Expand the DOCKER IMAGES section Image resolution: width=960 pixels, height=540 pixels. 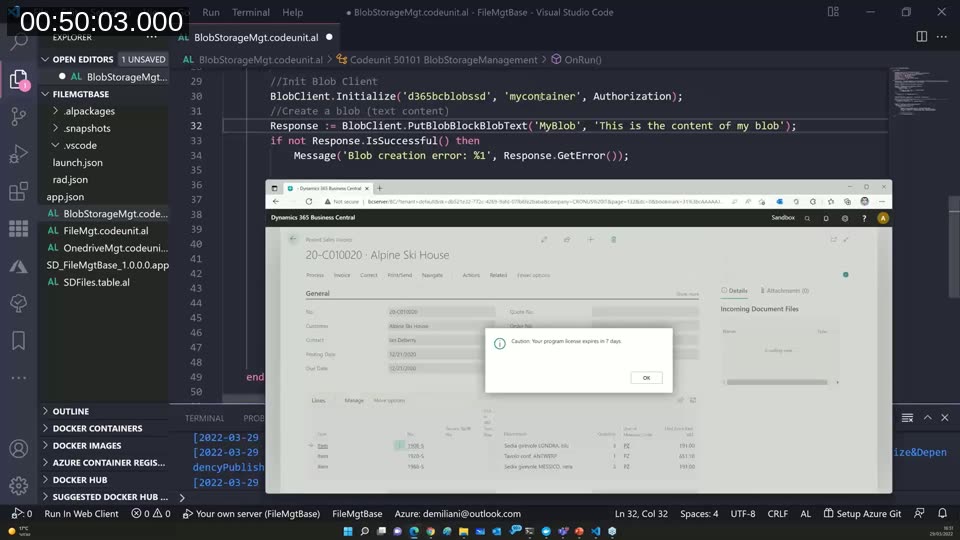tap(87, 446)
